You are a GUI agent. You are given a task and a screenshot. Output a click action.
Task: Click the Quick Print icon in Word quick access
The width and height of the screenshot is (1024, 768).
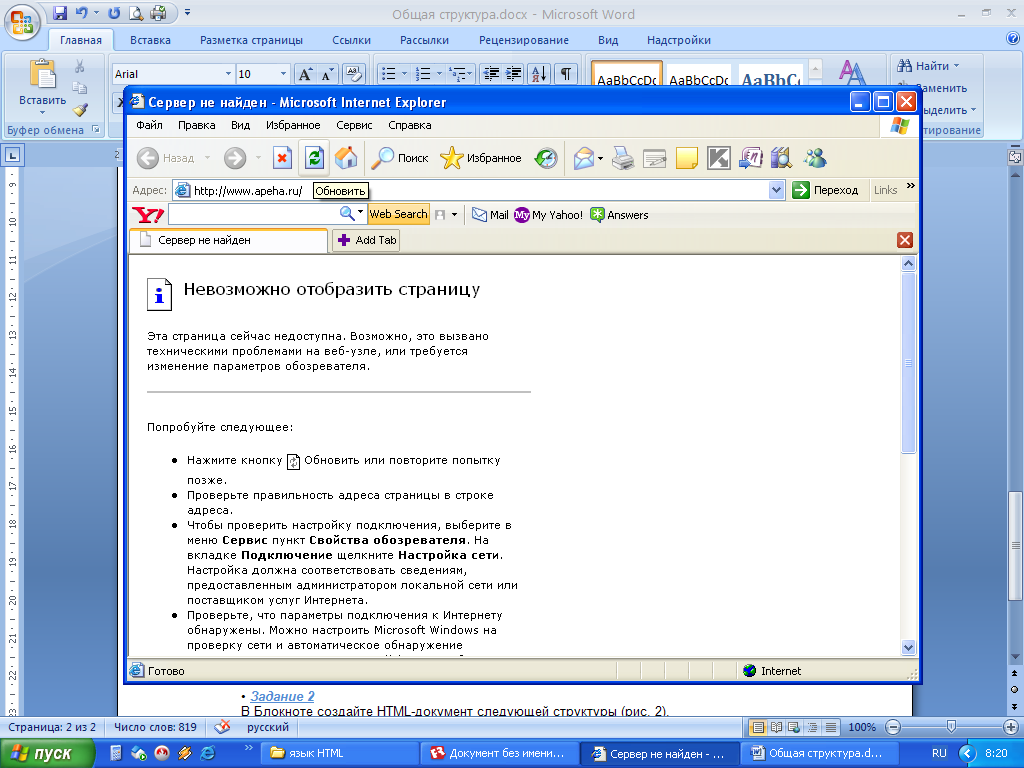[x=158, y=12]
